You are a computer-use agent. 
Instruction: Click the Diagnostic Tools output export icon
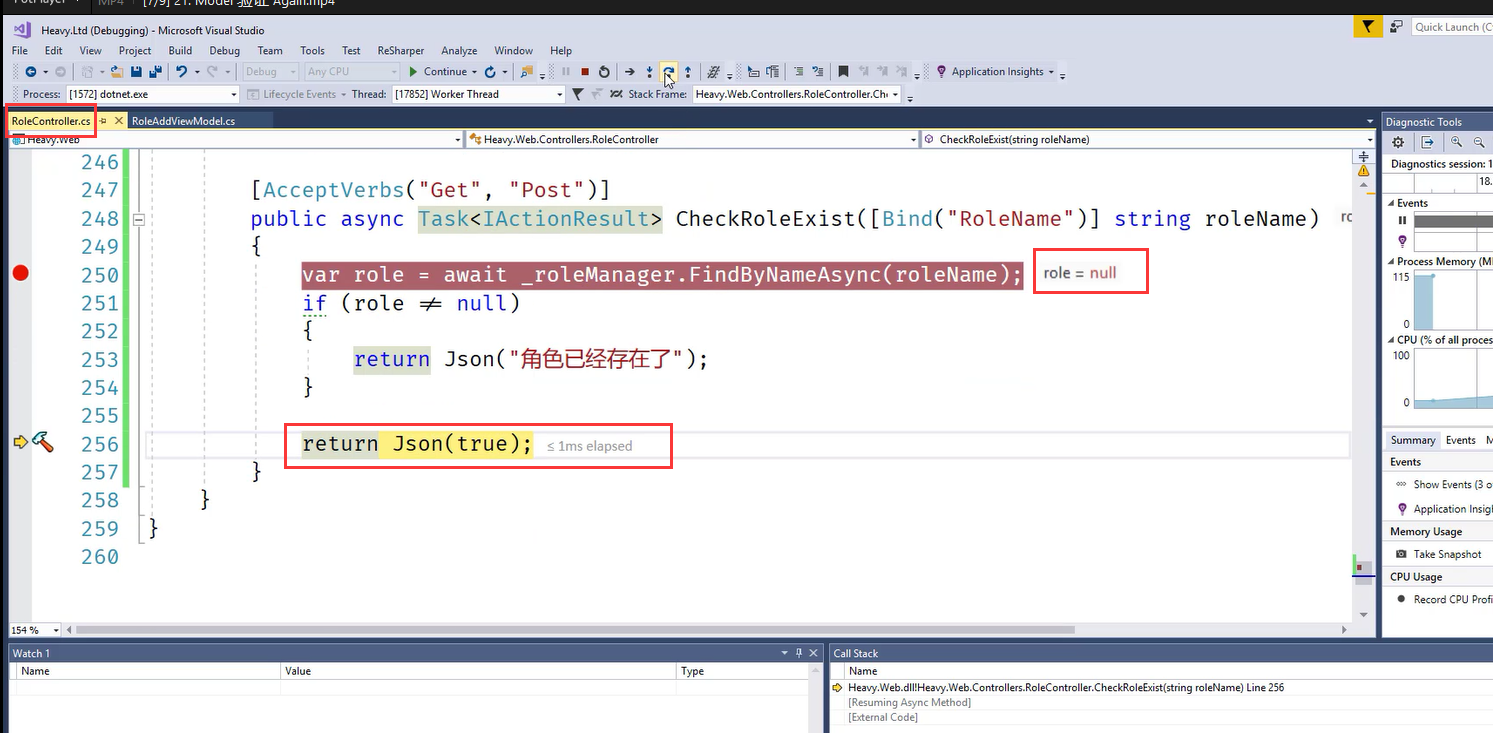(x=1427, y=143)
